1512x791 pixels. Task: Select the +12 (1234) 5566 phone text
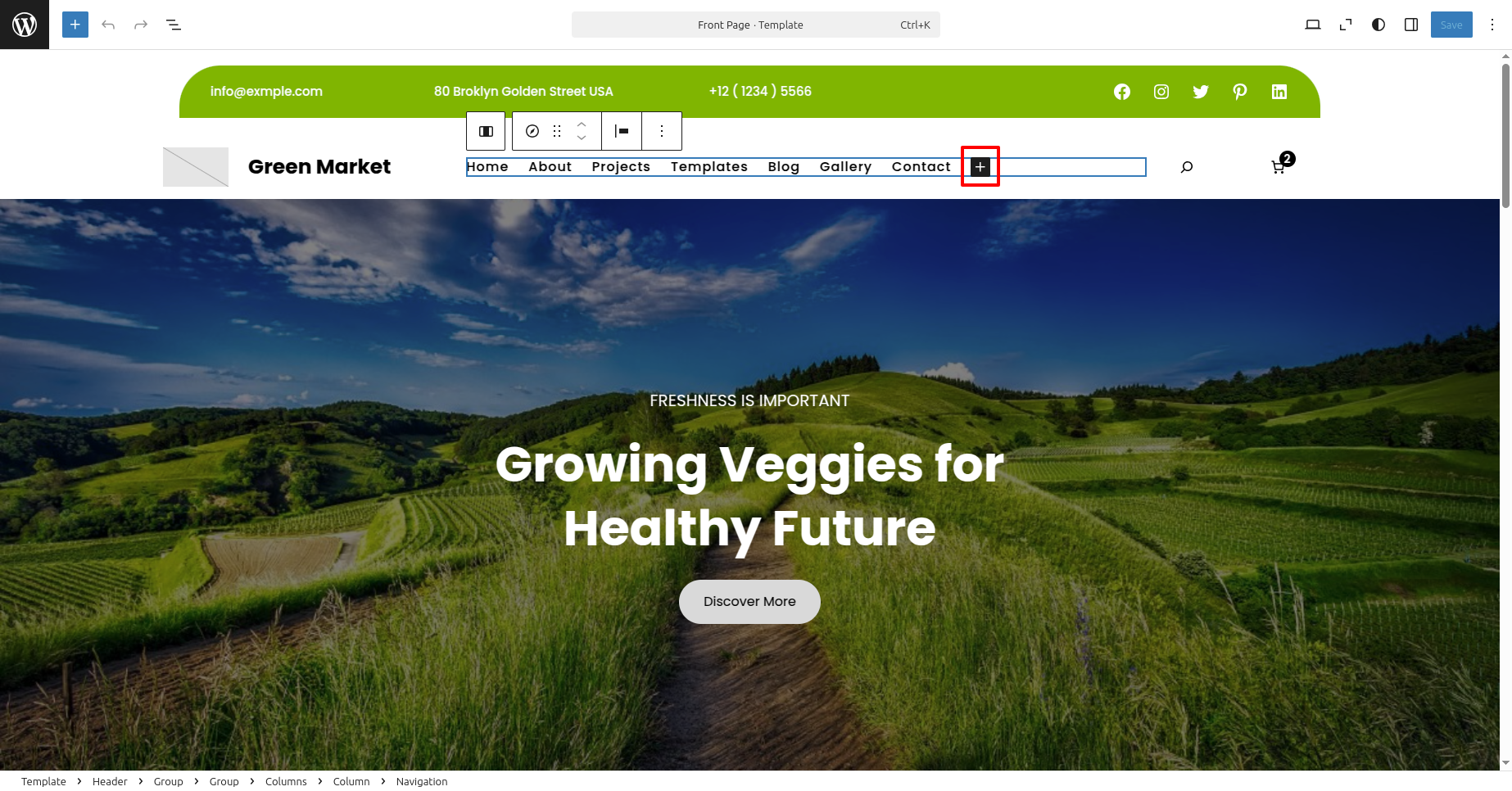[760, 92]
